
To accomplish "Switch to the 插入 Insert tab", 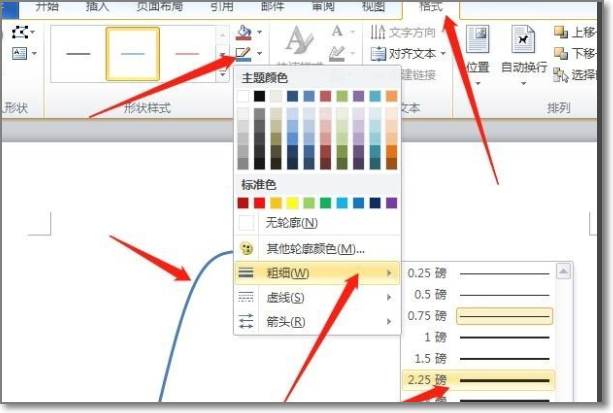I will 97,6.
